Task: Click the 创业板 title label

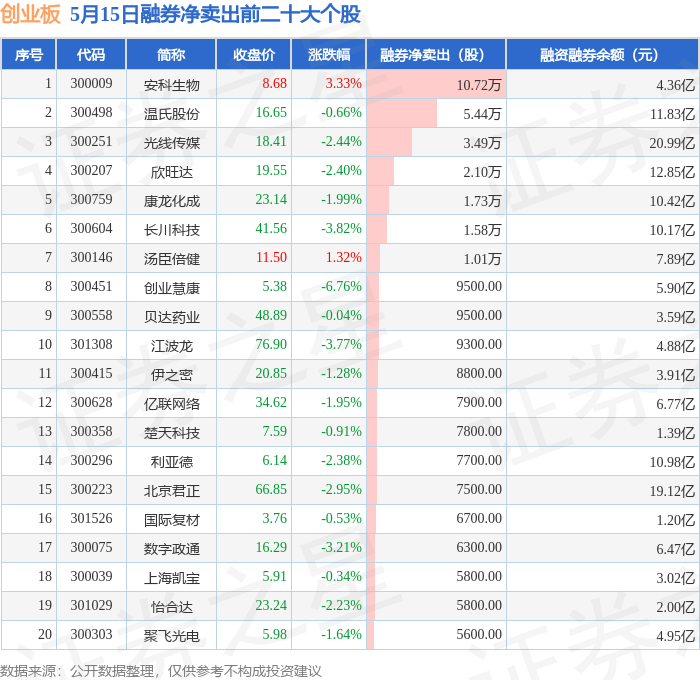Action: coord(30,14)
